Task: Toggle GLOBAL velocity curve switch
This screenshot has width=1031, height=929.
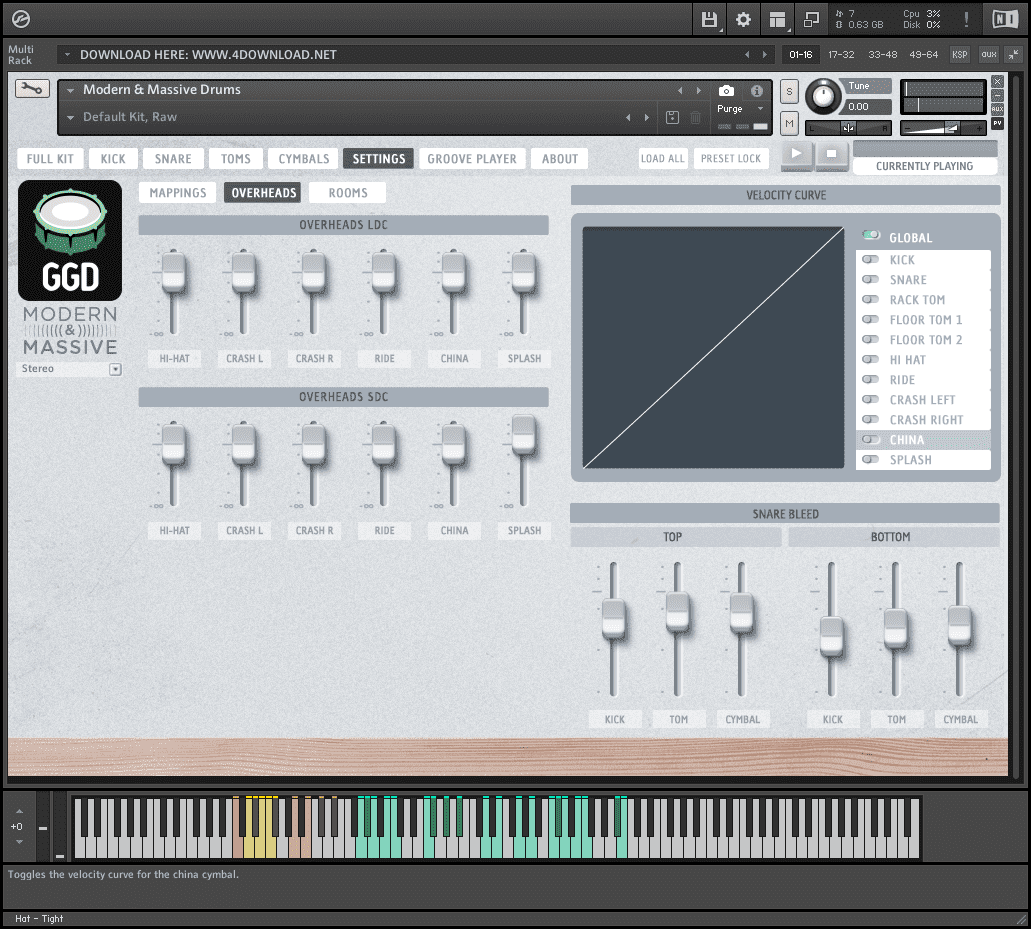Action: pyautogui.click(x=871, y=235)
